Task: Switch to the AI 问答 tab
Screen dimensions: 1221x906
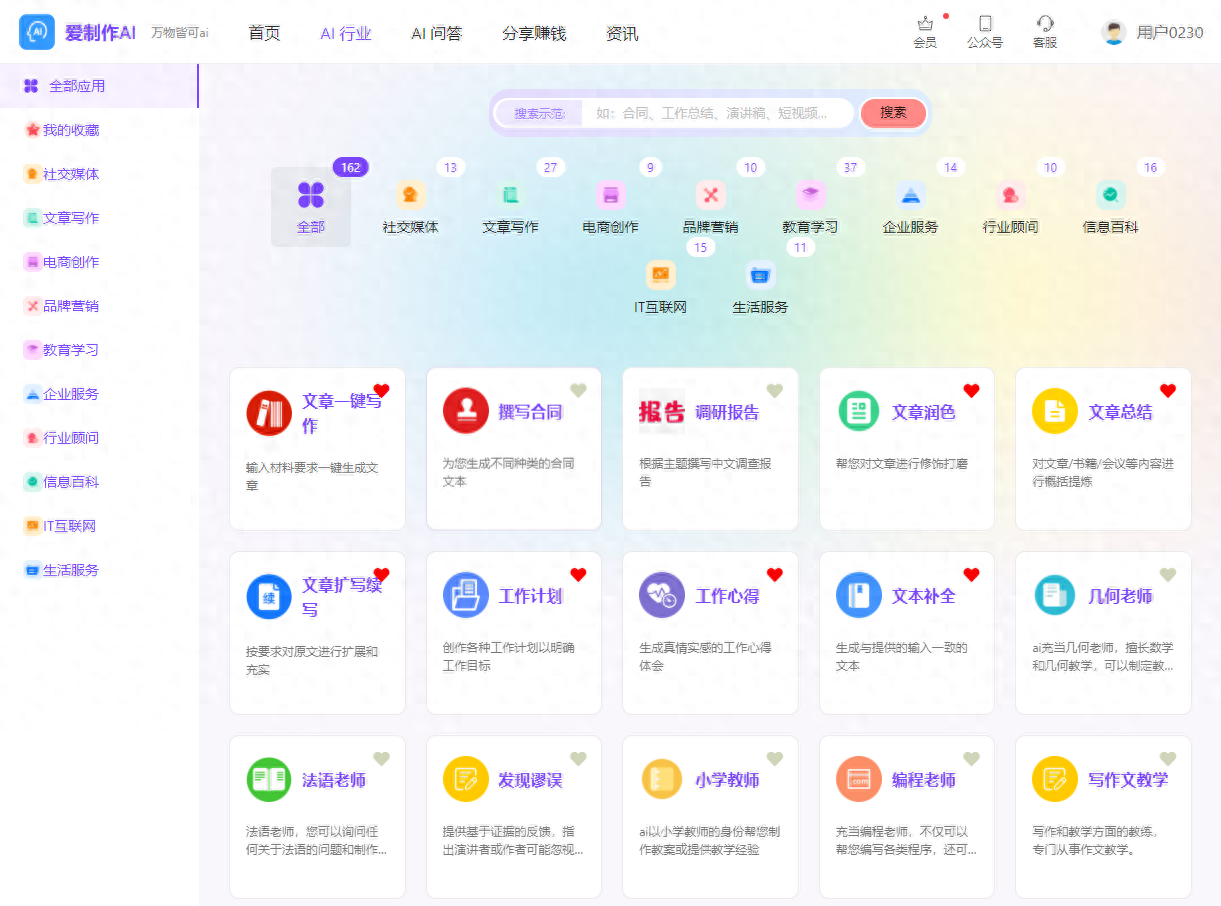Action: tap(436, 34)
